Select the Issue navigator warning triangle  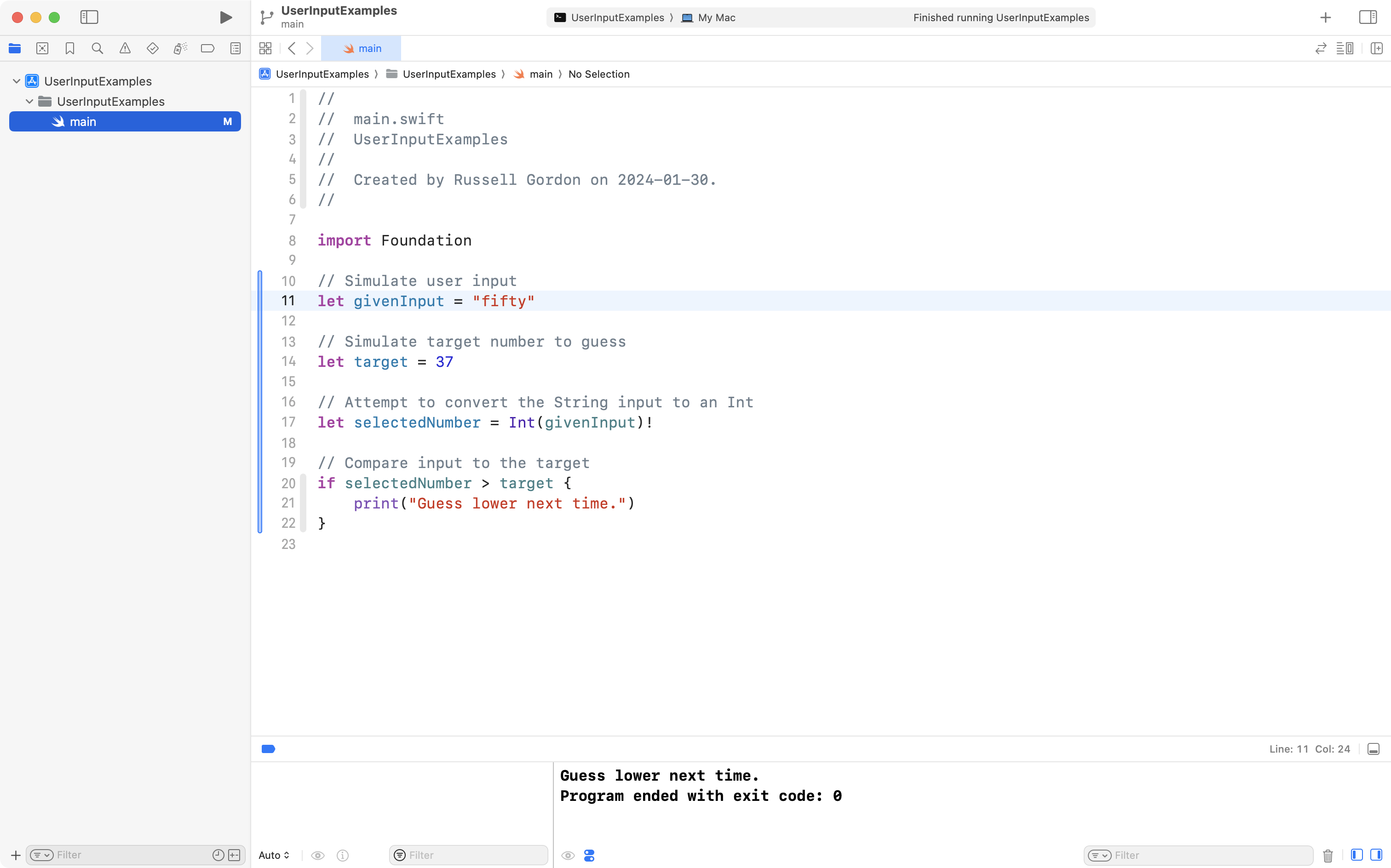click(125, 48)
